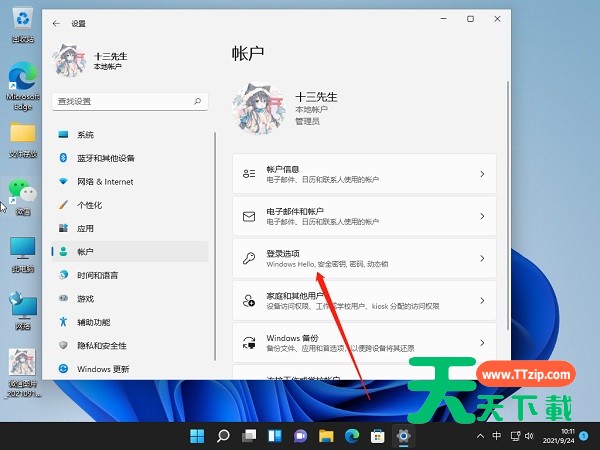The height and width of the screenshot is (450, 600).
Task: Click the 查找设置 search field
Action: coord(130,101)
